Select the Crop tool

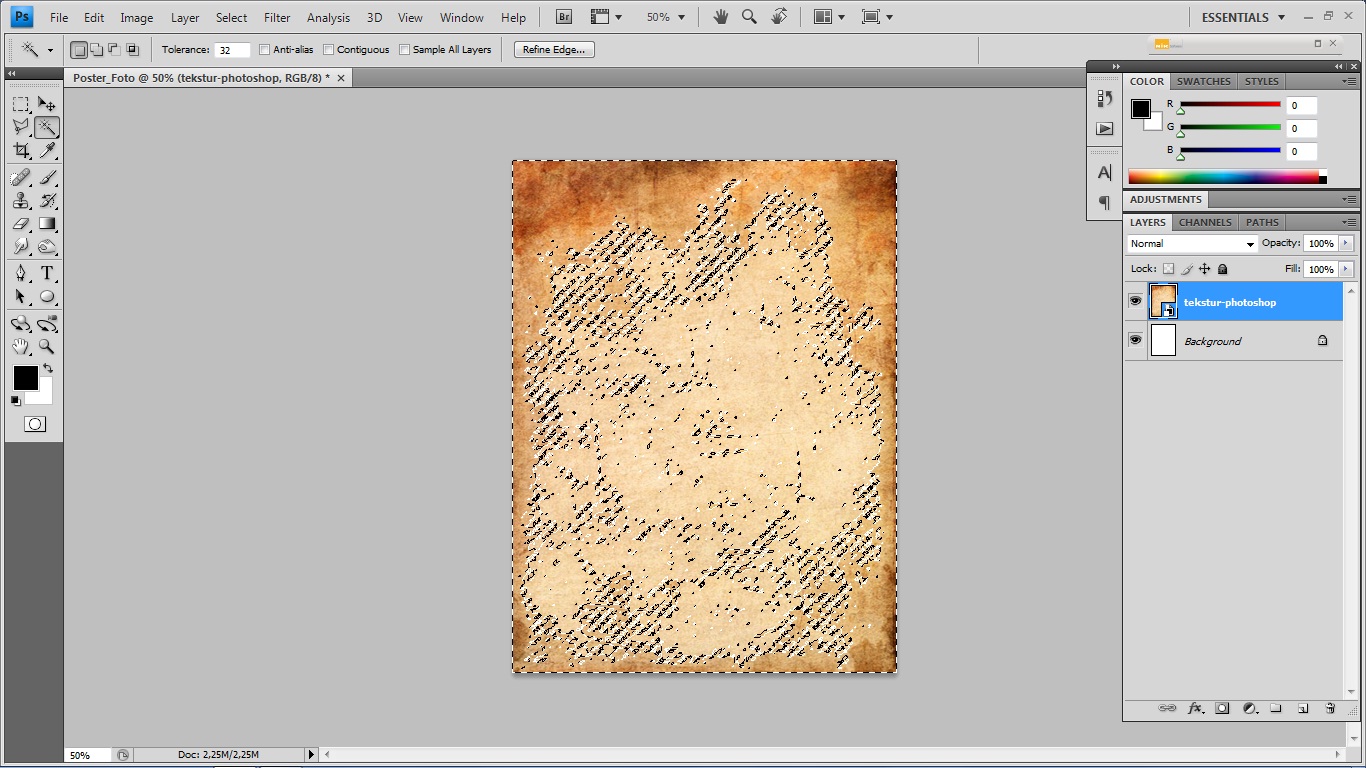tap(21, 151)
